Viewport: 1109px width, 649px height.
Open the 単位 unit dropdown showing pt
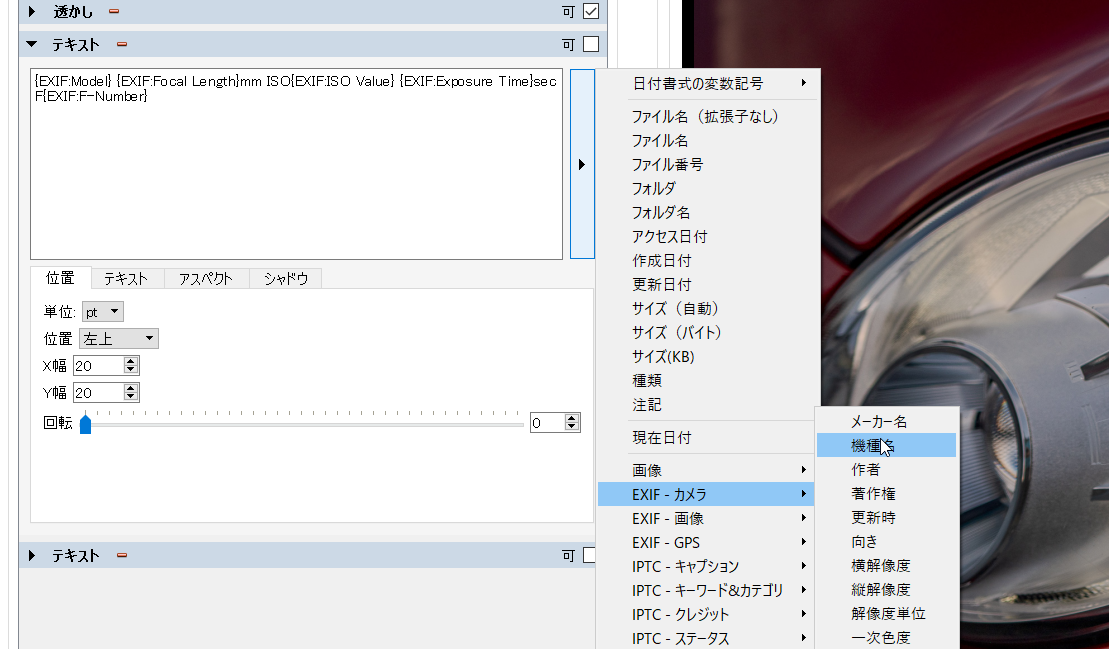point(102,311)
